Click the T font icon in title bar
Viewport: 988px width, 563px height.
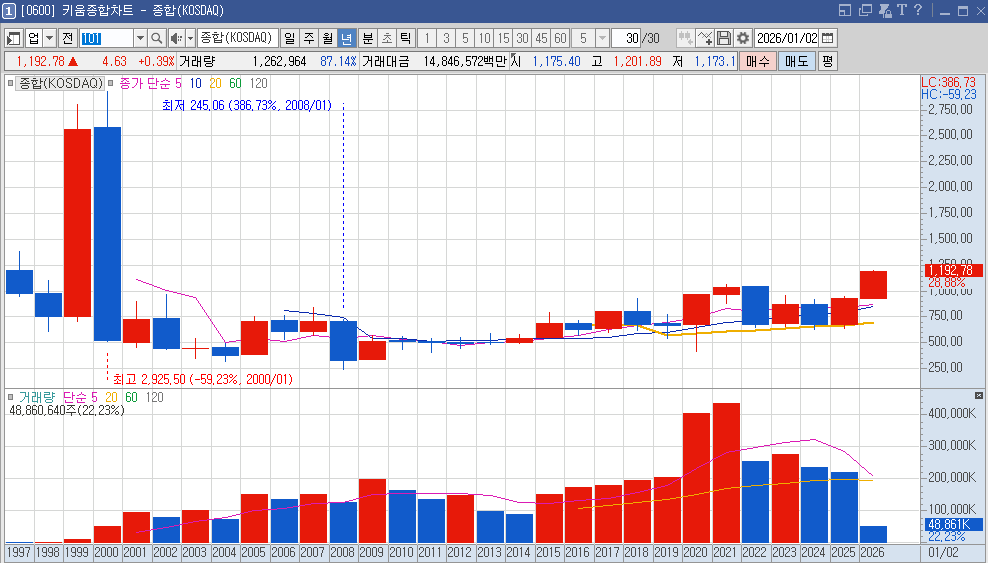[x=901, y=11]
